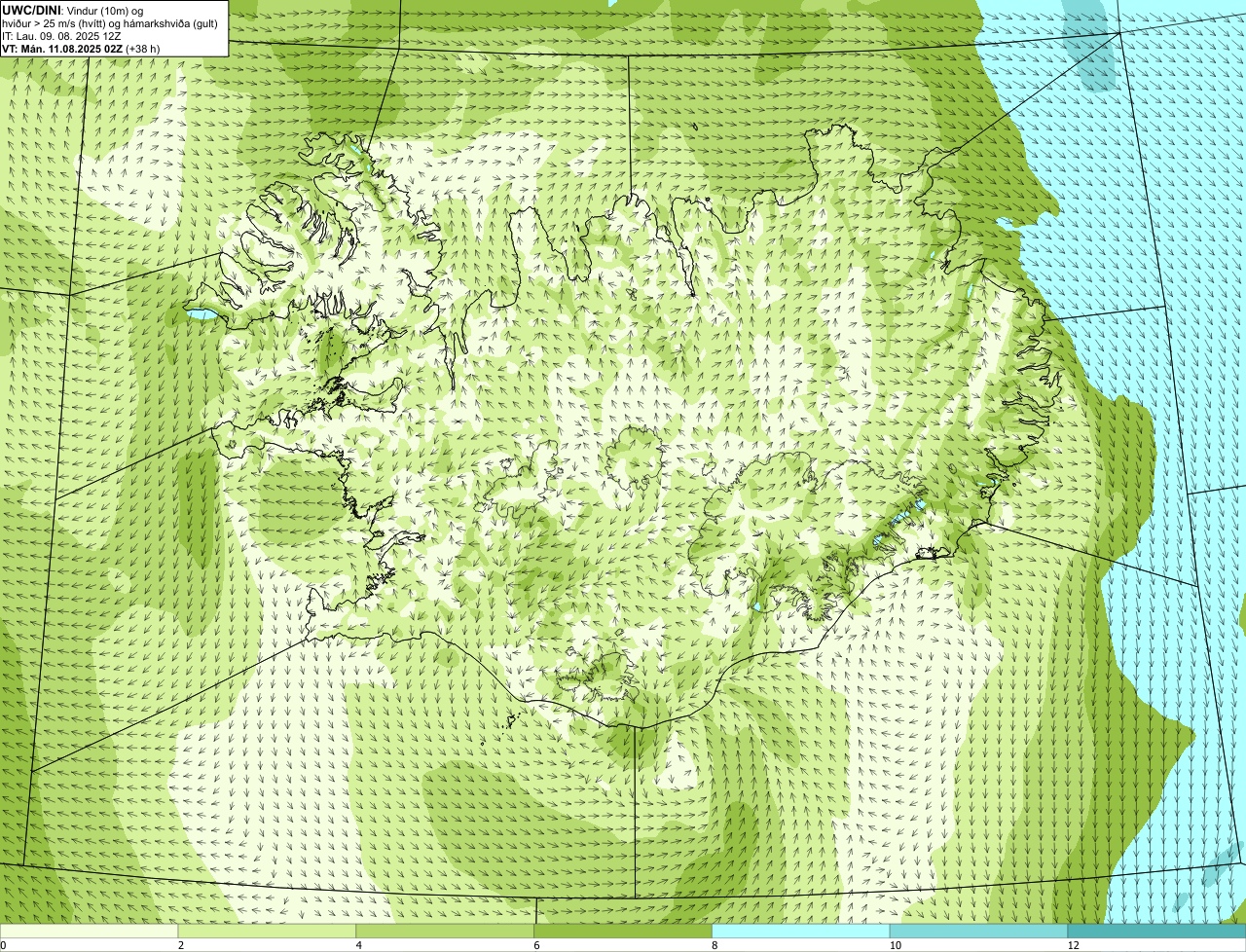Viewport: 1246px width, 952px height.
Task: Click the legend tick label '2'
Action: click(181, 945)
